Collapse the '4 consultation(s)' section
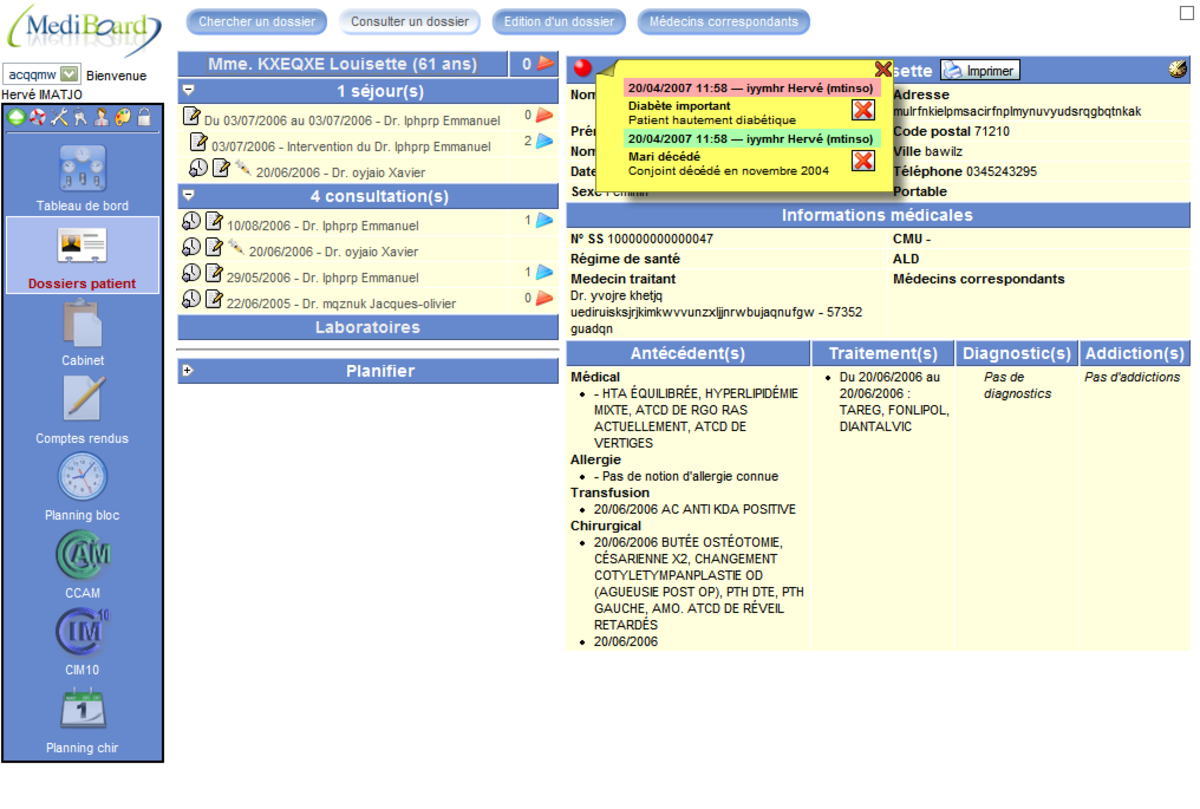This screenshot has width=1200, height=809. 188,195
